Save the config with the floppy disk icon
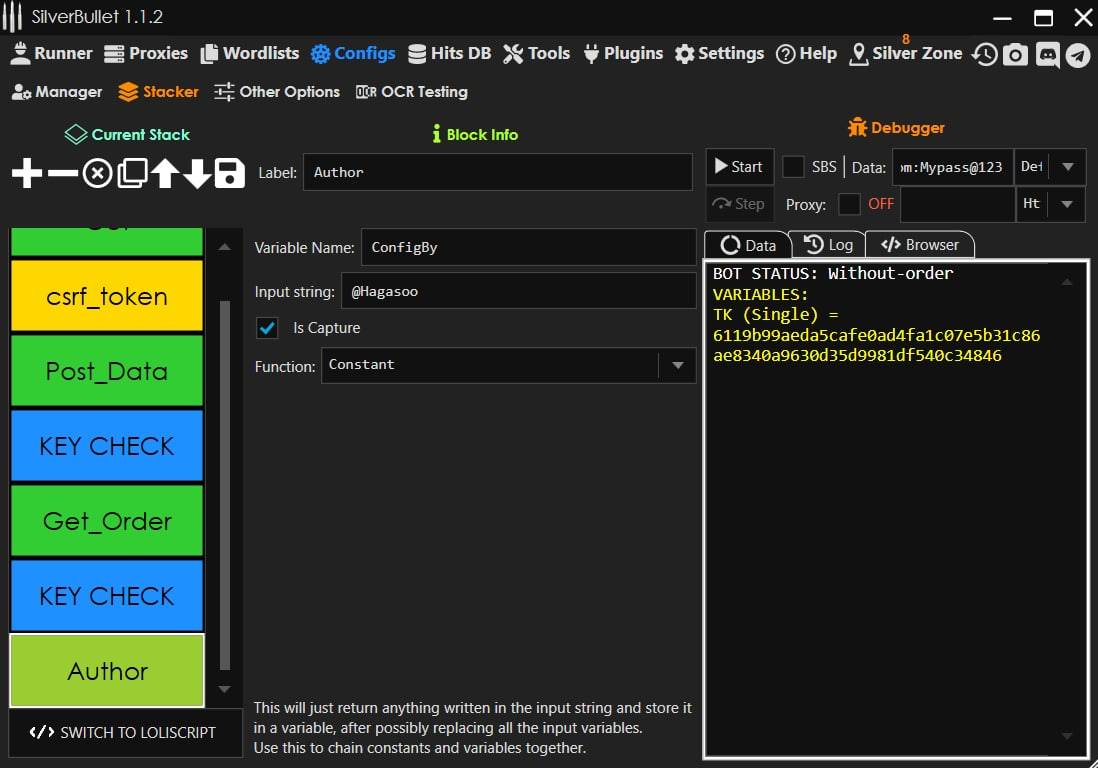This screenshot has width=1098, height=768. [x=230, y=174]
